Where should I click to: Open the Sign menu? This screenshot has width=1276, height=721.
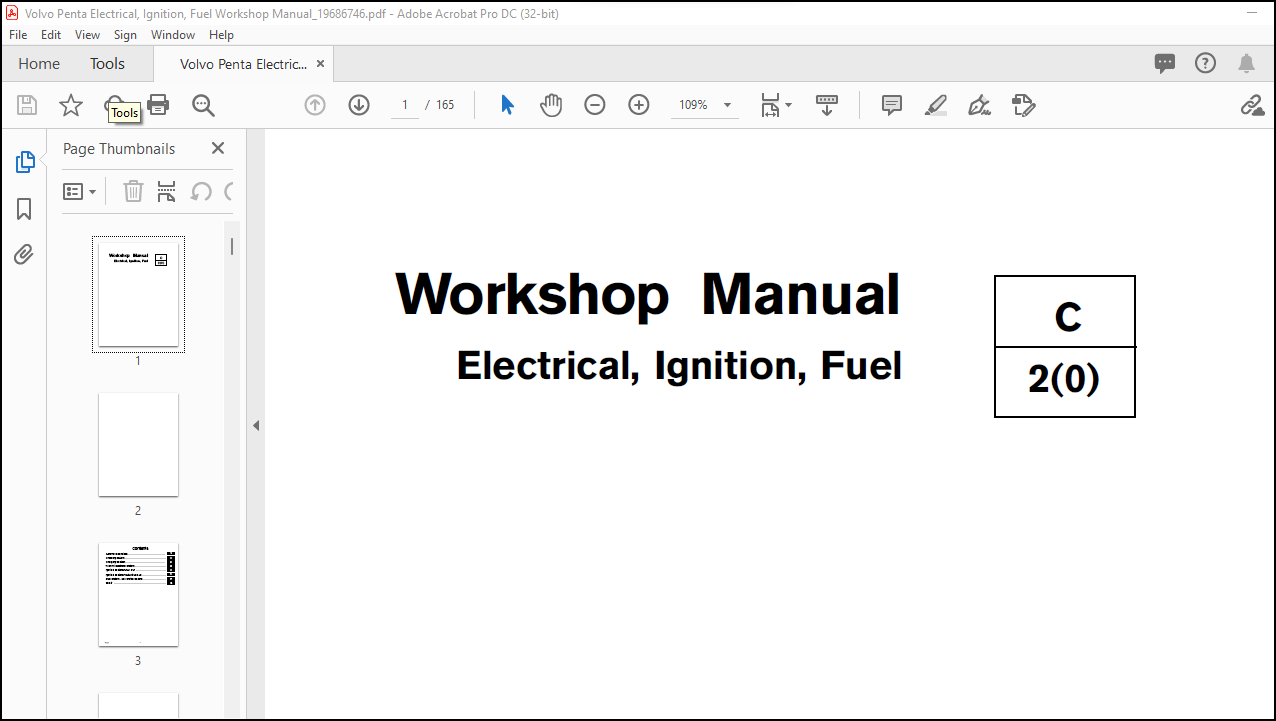coord(125,34)
